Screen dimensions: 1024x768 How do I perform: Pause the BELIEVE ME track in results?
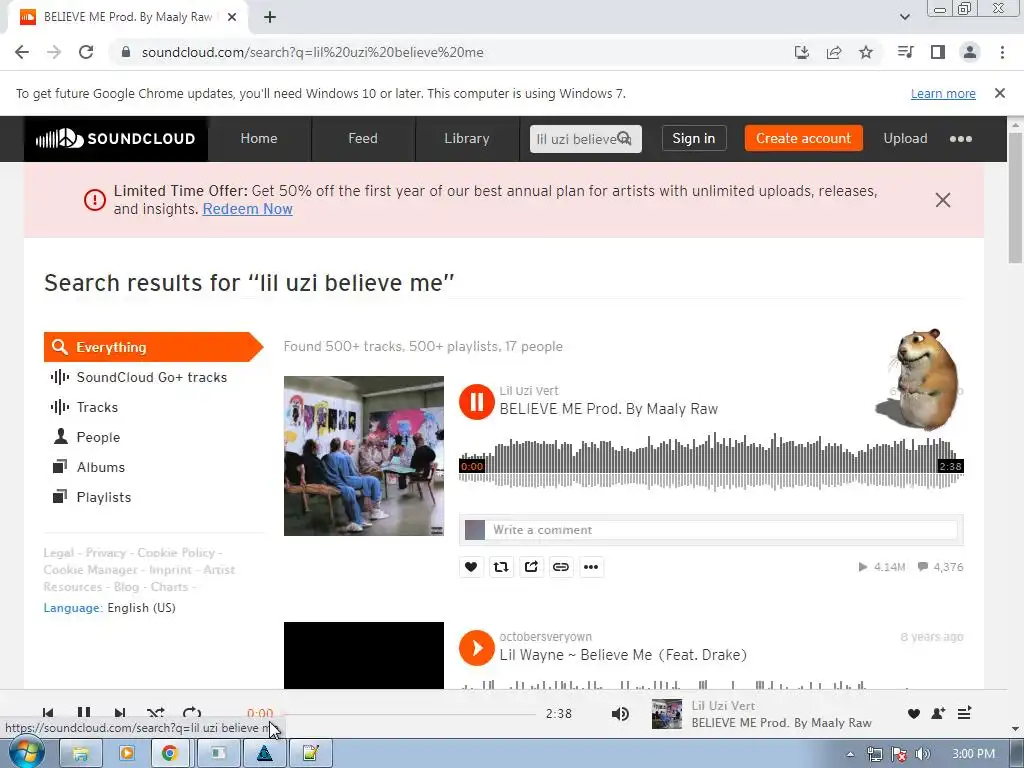477,402
